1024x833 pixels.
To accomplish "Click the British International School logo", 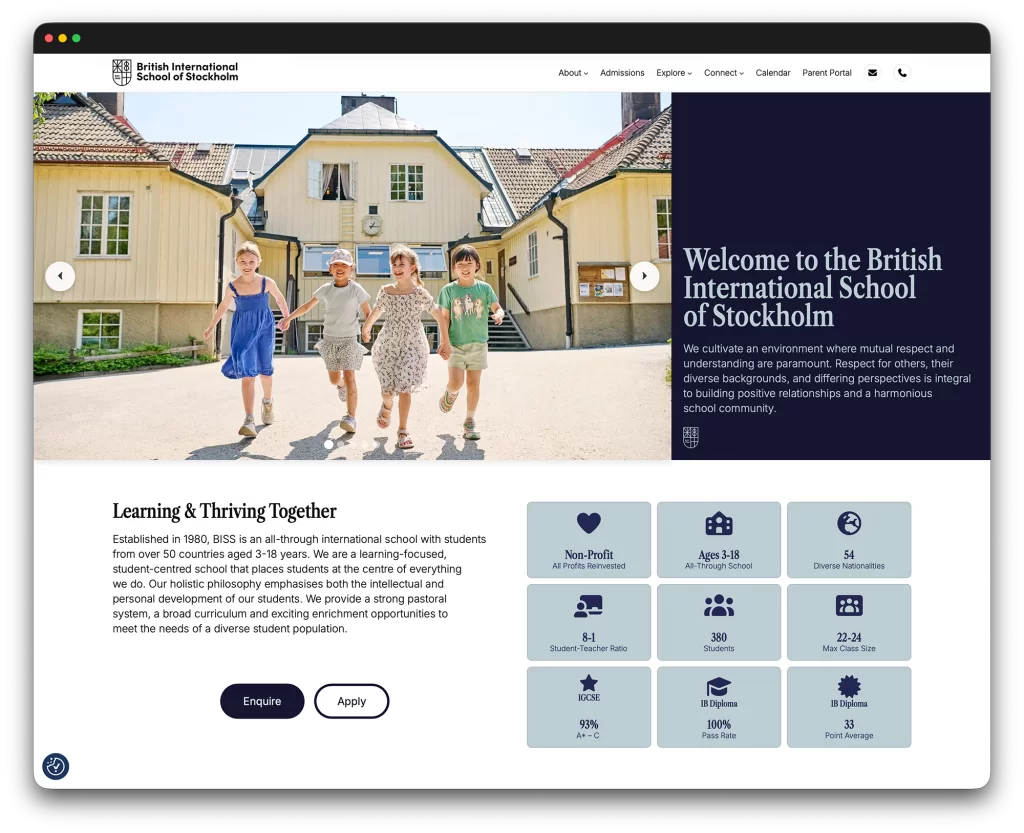I will [x=175, y=72].
